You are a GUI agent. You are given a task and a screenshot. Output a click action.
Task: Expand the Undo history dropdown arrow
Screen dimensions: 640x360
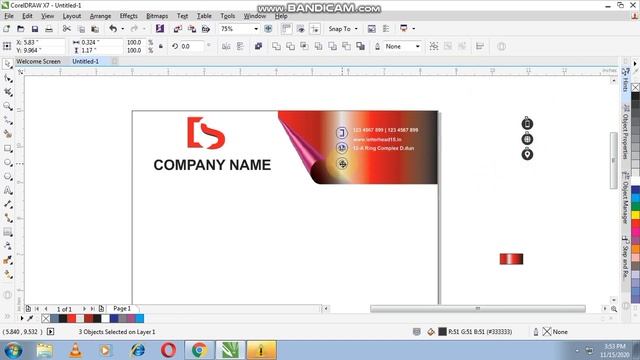122,29
